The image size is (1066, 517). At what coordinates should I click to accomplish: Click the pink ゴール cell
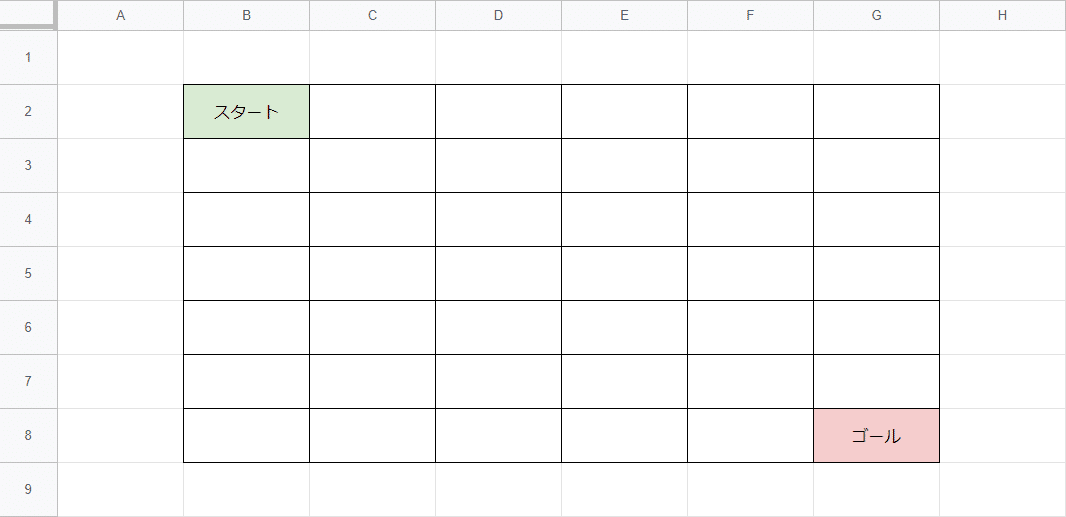click(x=876, y=436)
